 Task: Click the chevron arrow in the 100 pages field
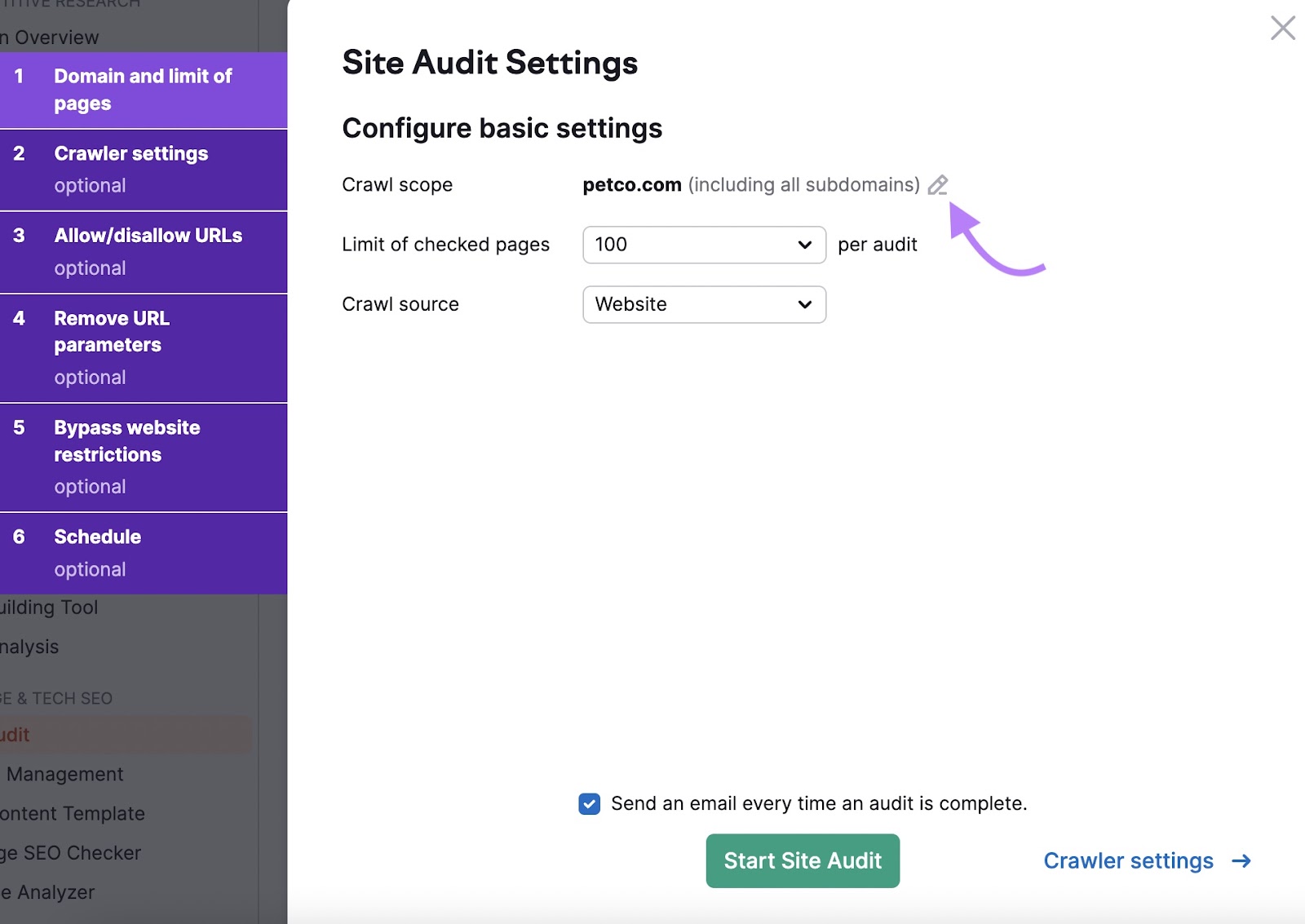click(x=805, y=245)
